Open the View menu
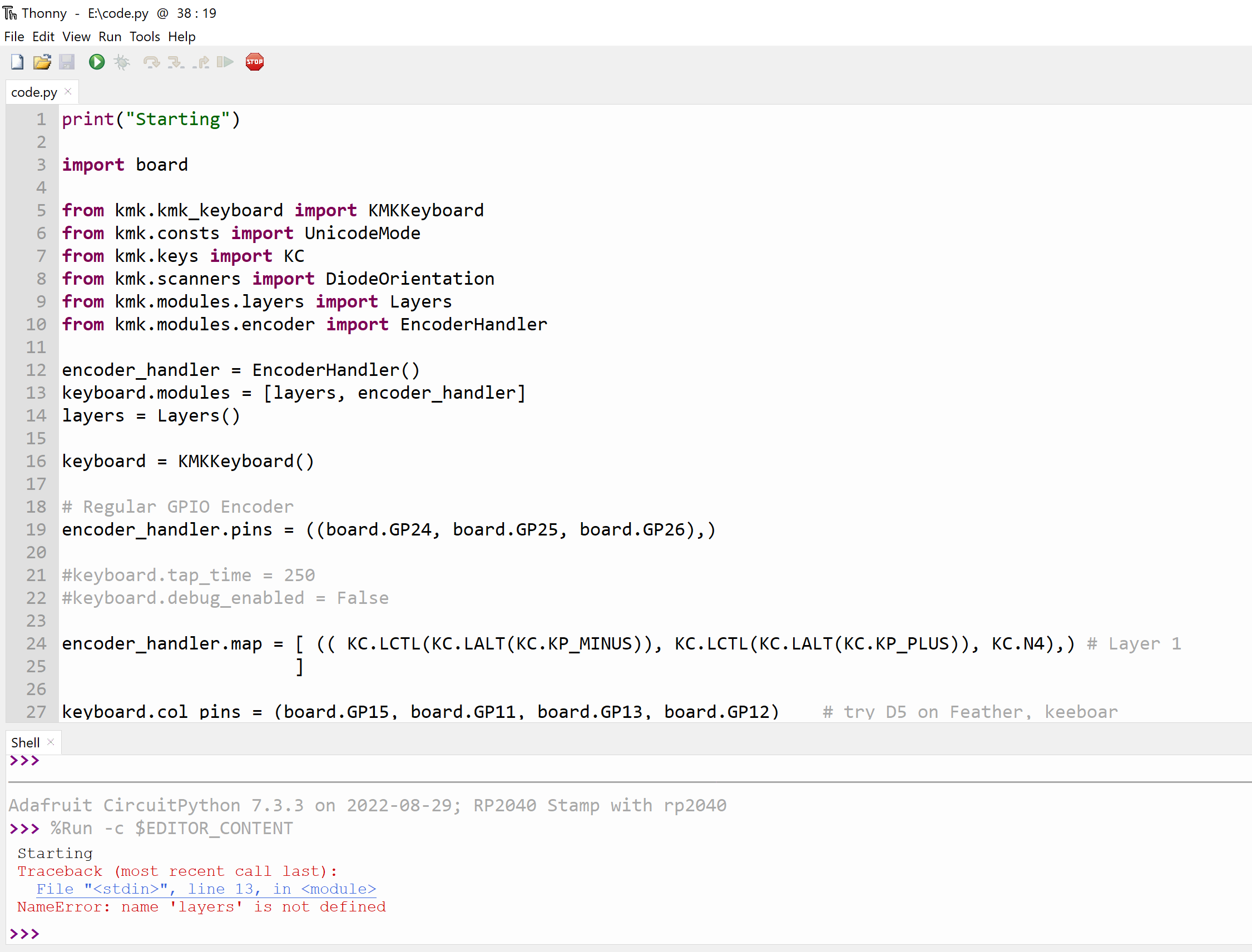This screenshot has width=1252, height=952. click(76, 36)
